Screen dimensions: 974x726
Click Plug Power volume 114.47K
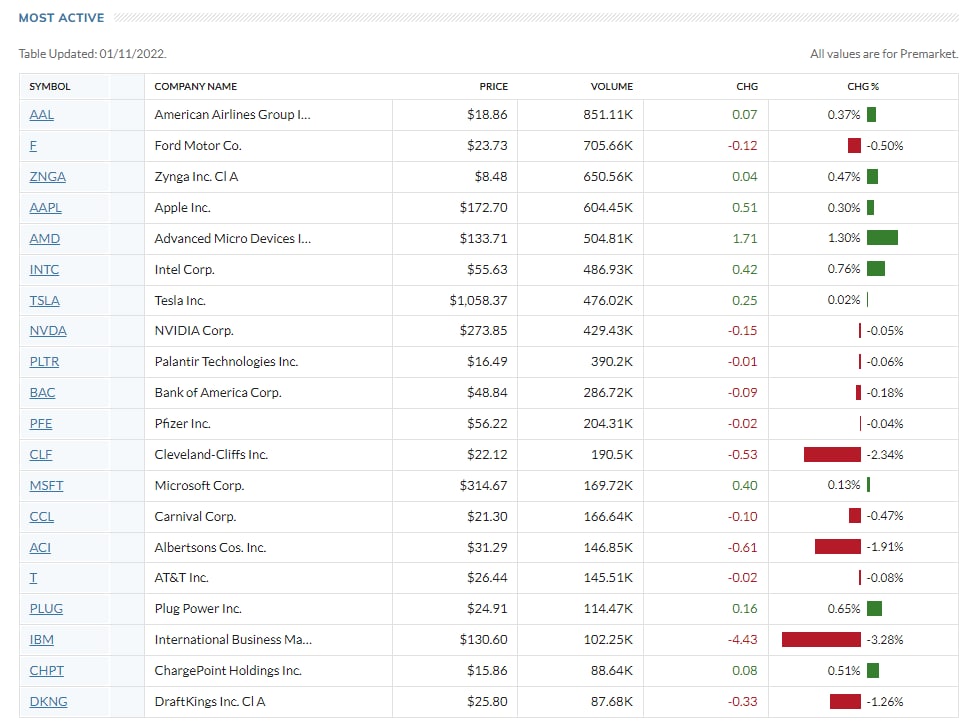[608, 609]
